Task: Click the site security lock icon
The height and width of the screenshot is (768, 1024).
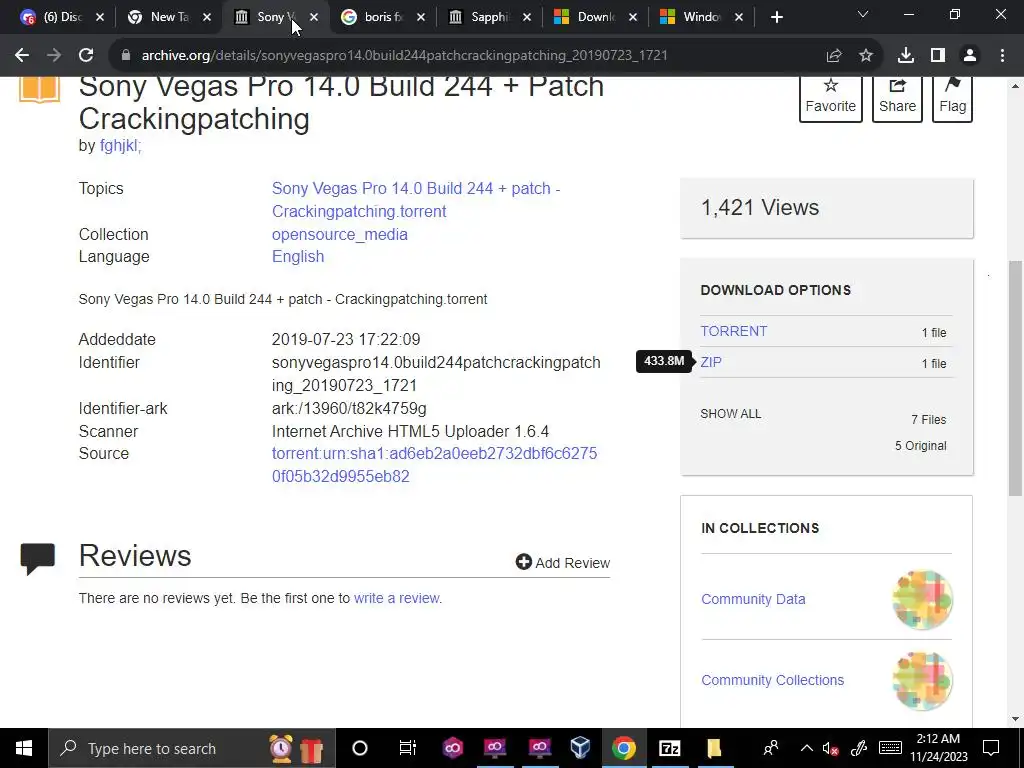Action: pos(126,56)
